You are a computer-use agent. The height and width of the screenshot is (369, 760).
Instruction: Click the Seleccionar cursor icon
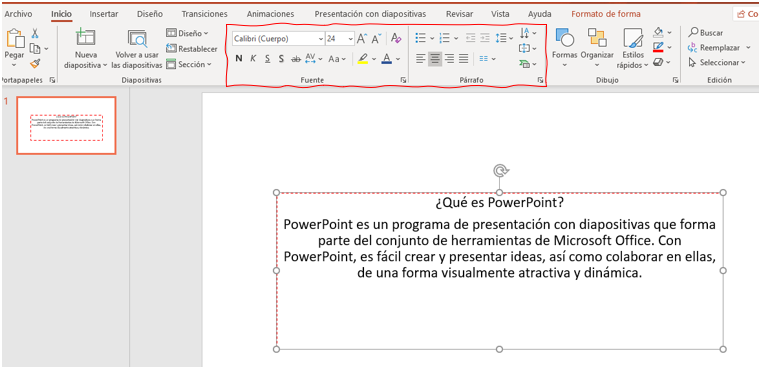tap(693, 63)
